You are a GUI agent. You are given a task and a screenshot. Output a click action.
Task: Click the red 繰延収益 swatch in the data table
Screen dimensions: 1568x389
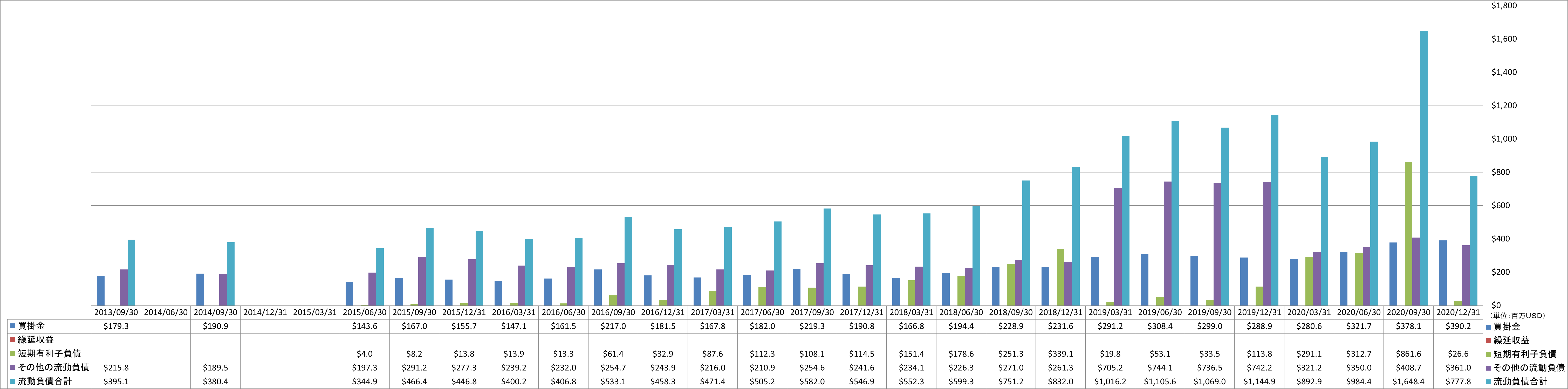coord(12,340)
